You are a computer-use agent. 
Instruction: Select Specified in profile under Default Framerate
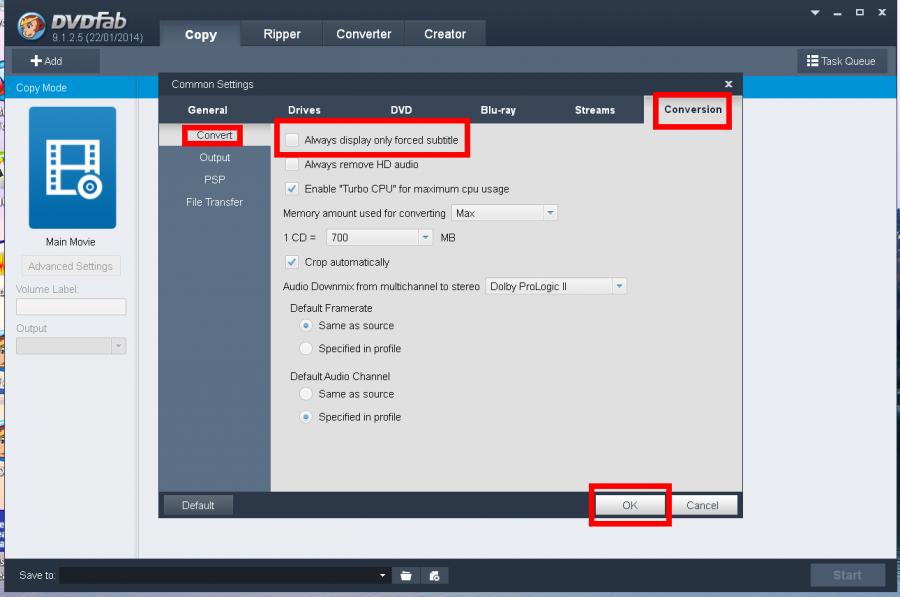point(307,348)
